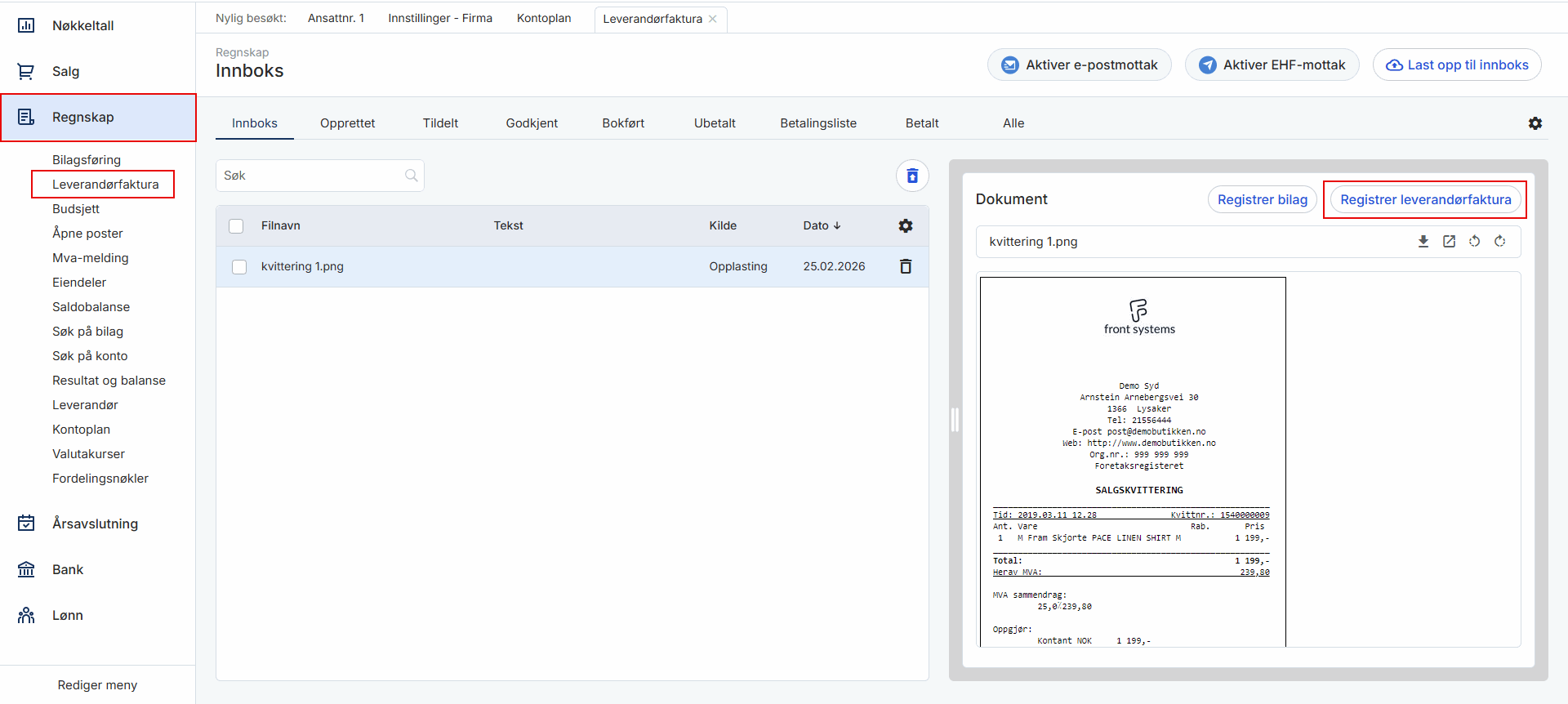Expand the Lønn sidebar section
Screen dimensions: 1568x704
(x=68, y=615)
